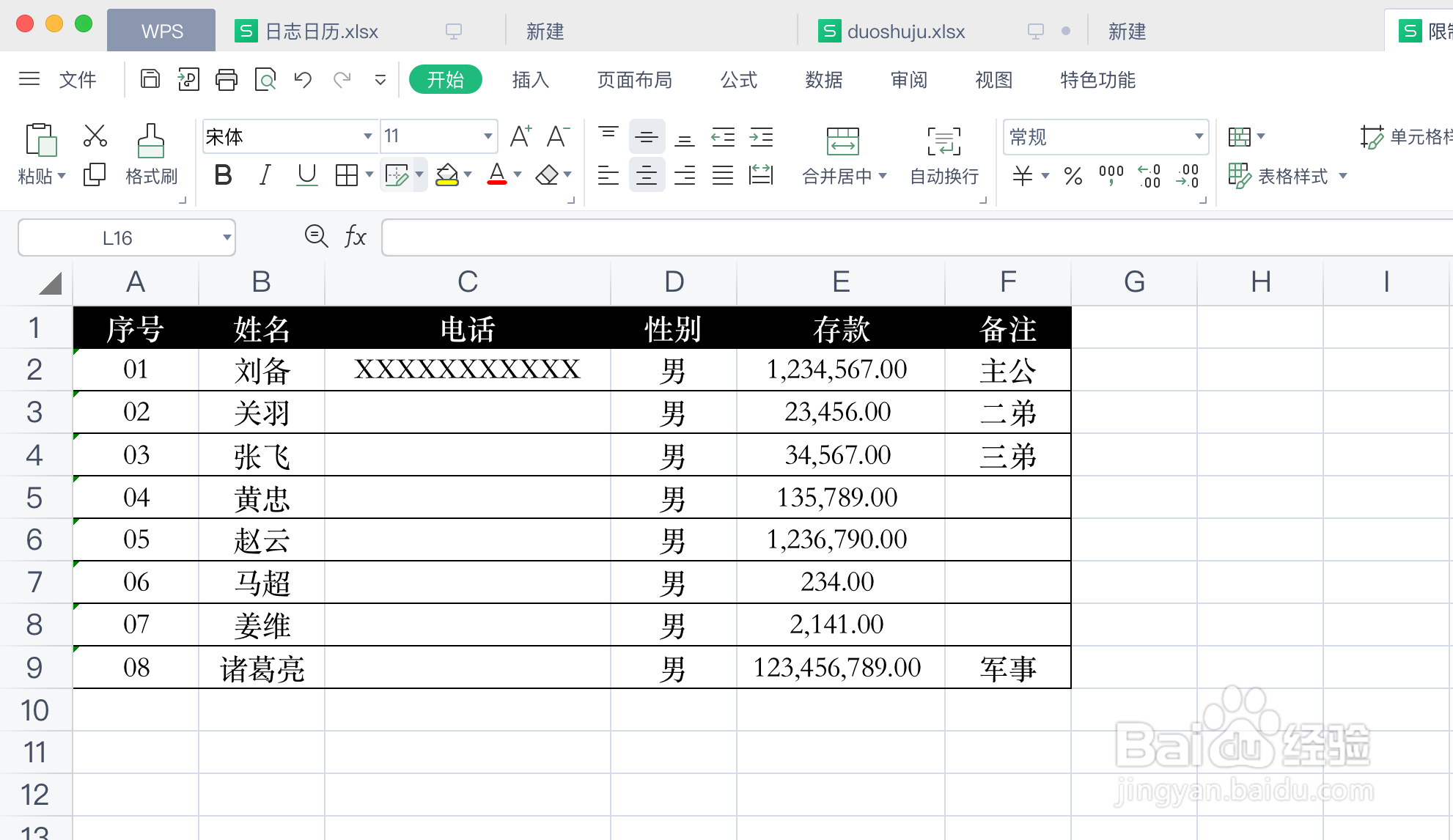
Task: Click the Percent style icon
Action: (x=1073, y=176)
